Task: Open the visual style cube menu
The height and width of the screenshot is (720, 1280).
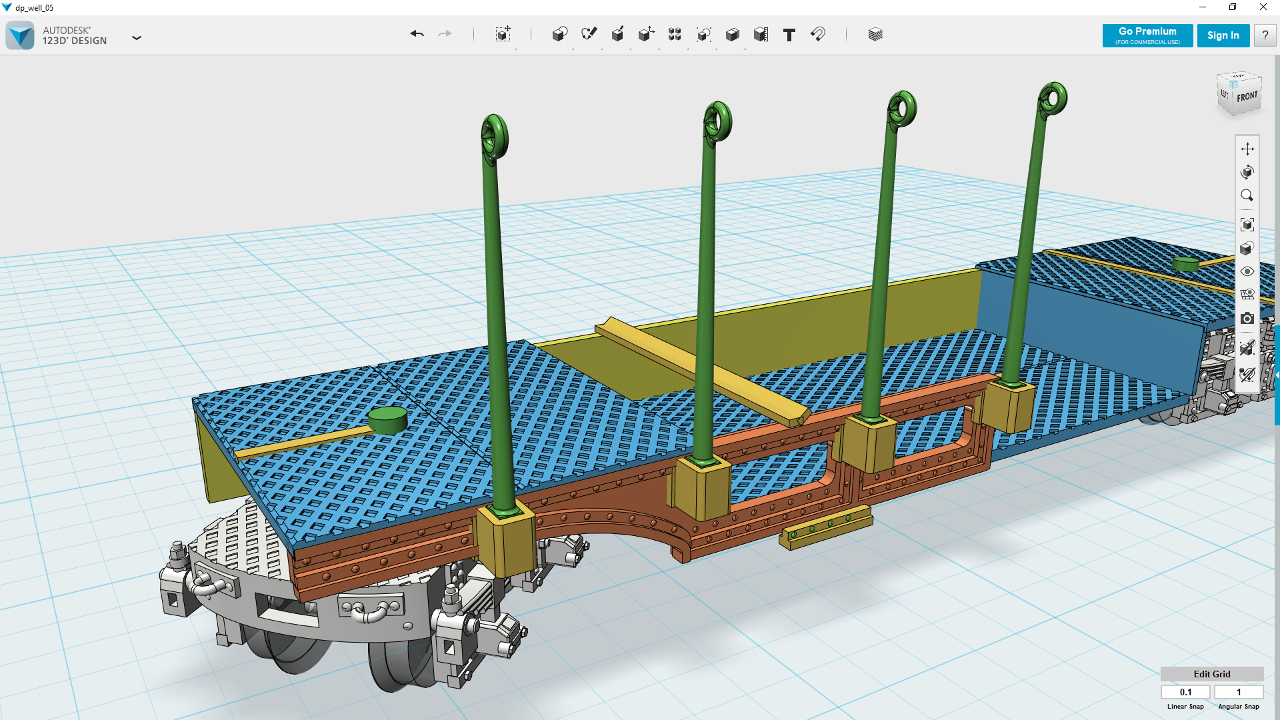Action: (1247, 248)
